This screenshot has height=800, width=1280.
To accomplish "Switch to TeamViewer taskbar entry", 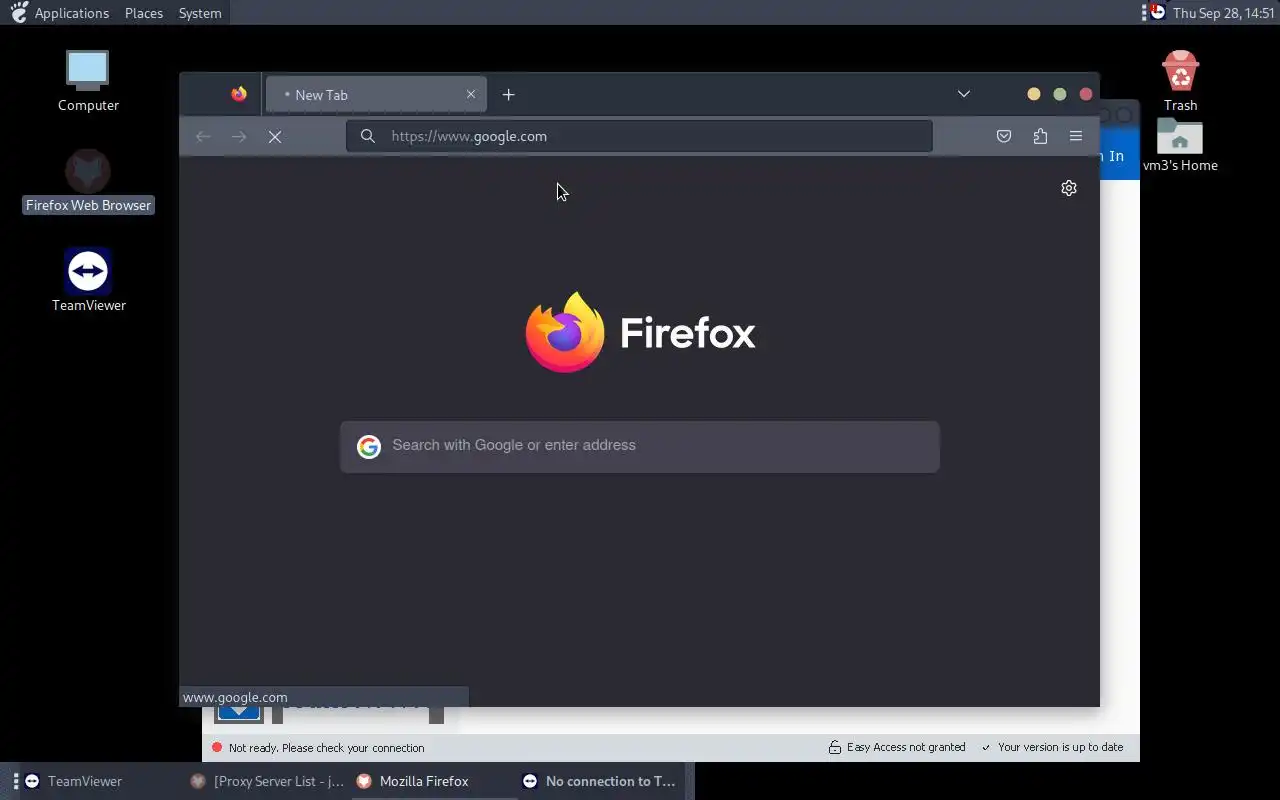I will click(x=97, y=781).
